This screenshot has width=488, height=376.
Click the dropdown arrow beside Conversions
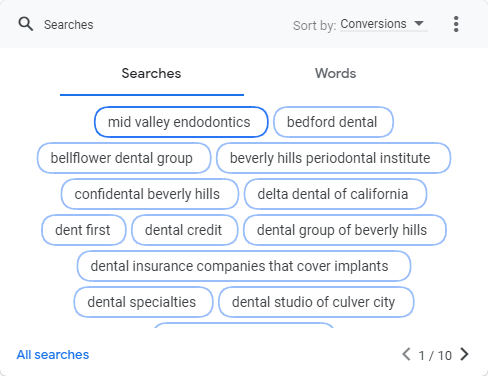[x=419, y=23]
